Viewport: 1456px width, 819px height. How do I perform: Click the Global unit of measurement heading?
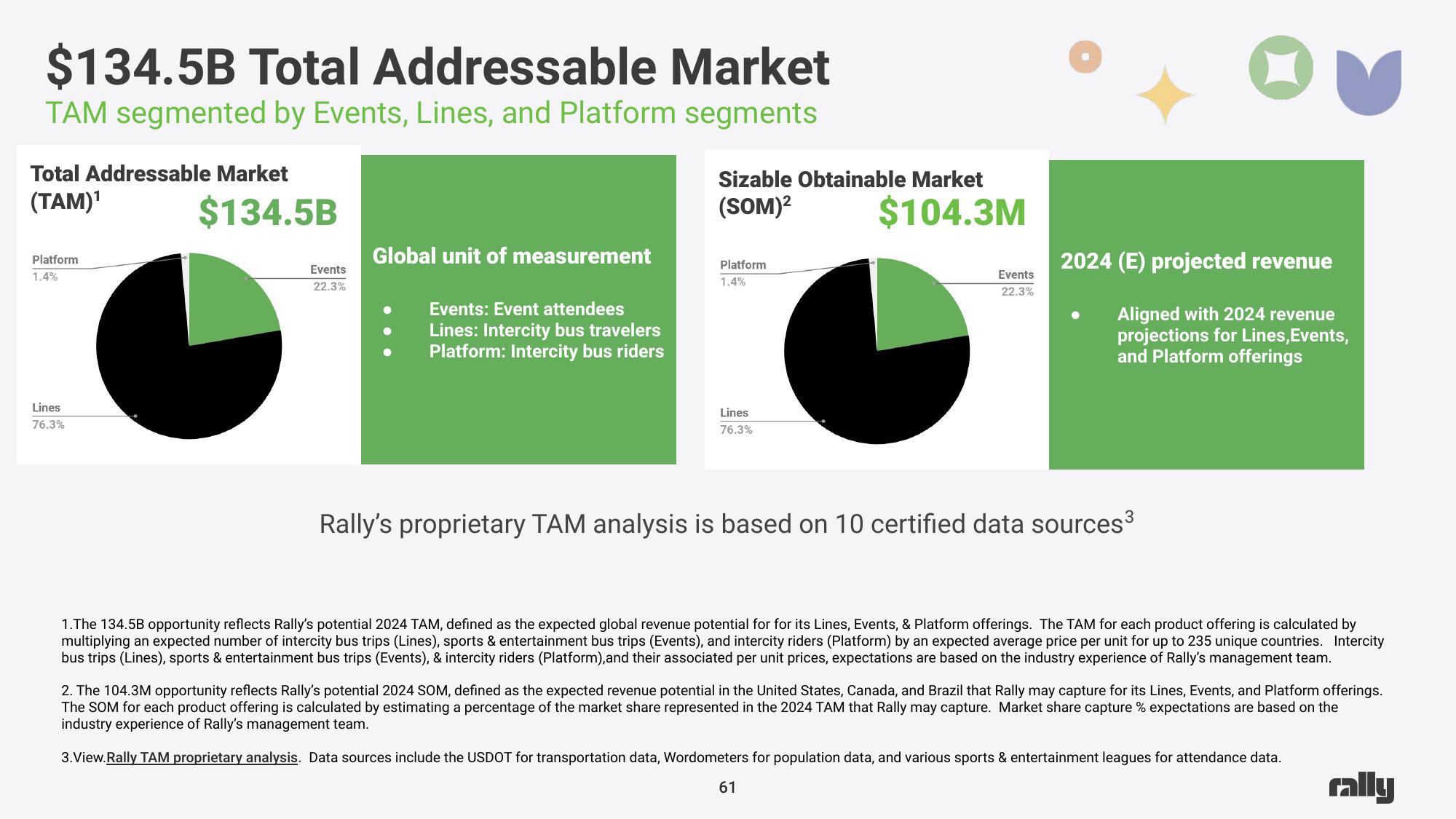511,256
